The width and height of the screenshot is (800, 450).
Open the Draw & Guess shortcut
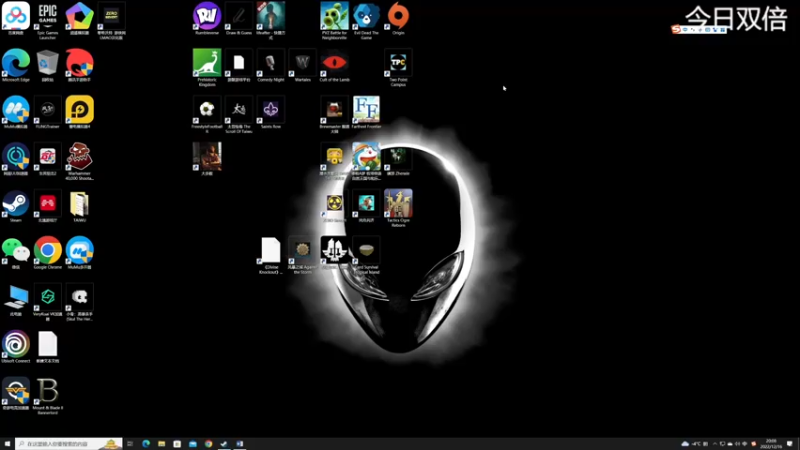pyautogui.click(x=239, y=18)
